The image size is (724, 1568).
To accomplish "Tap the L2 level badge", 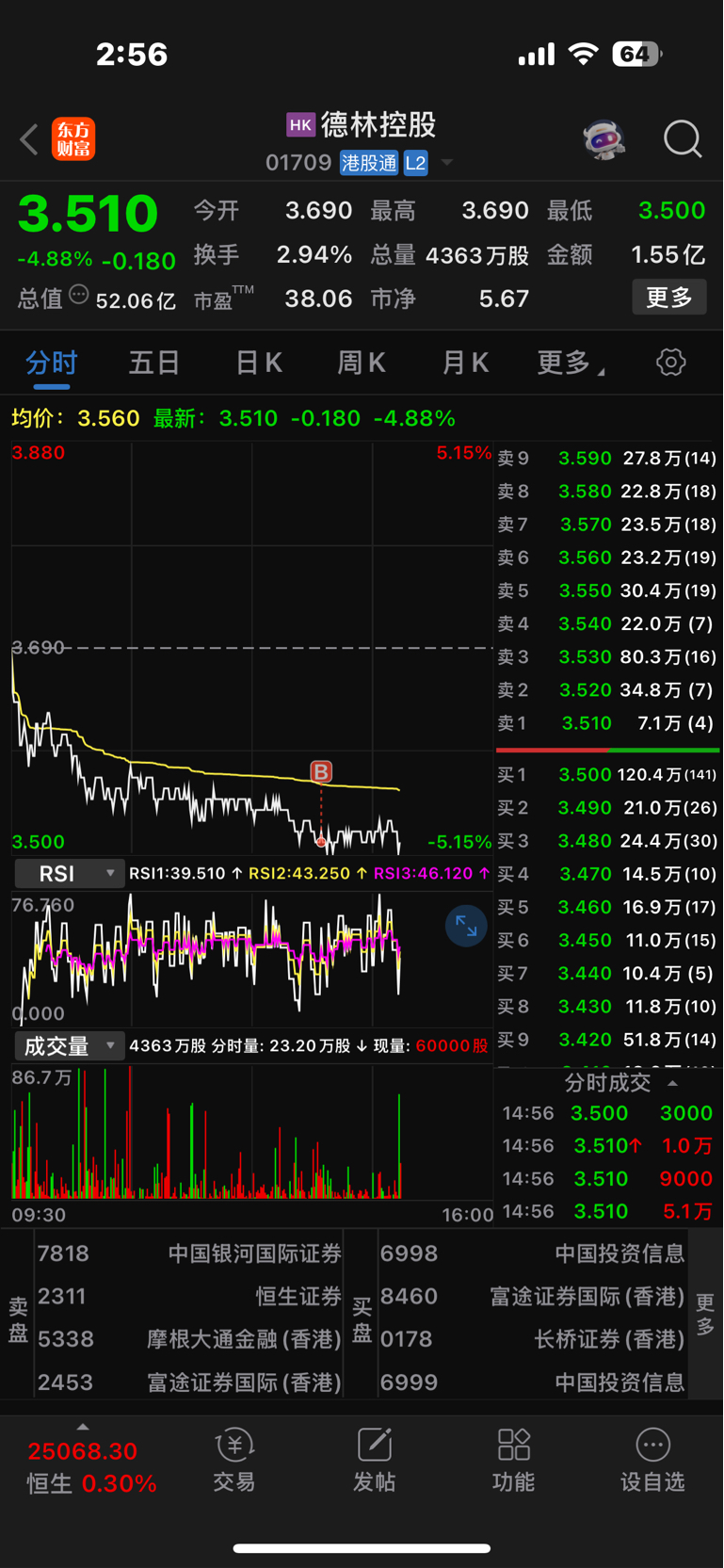I will click(x=415, y=163).
